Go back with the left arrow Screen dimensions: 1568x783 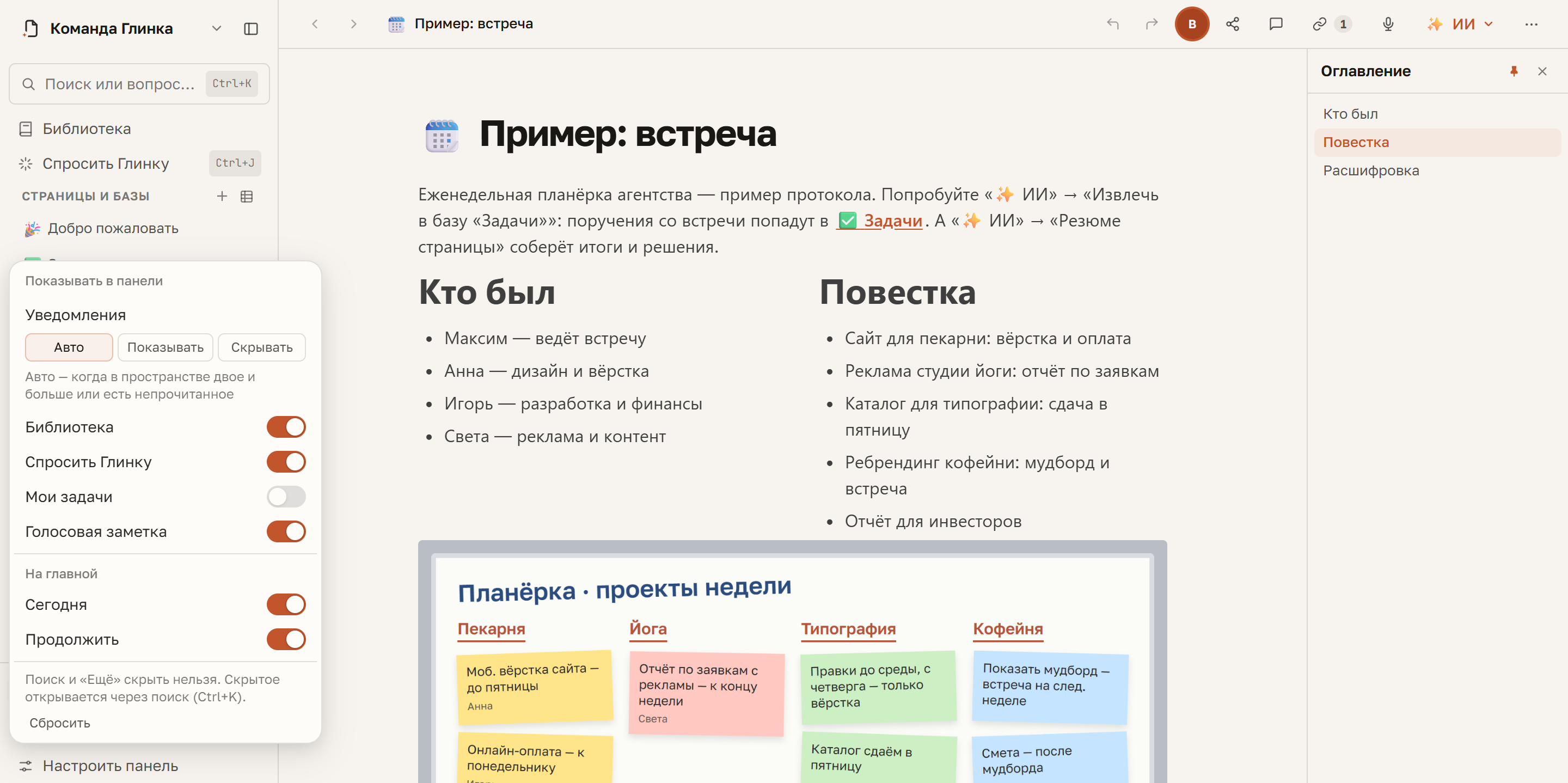(315, 25)
